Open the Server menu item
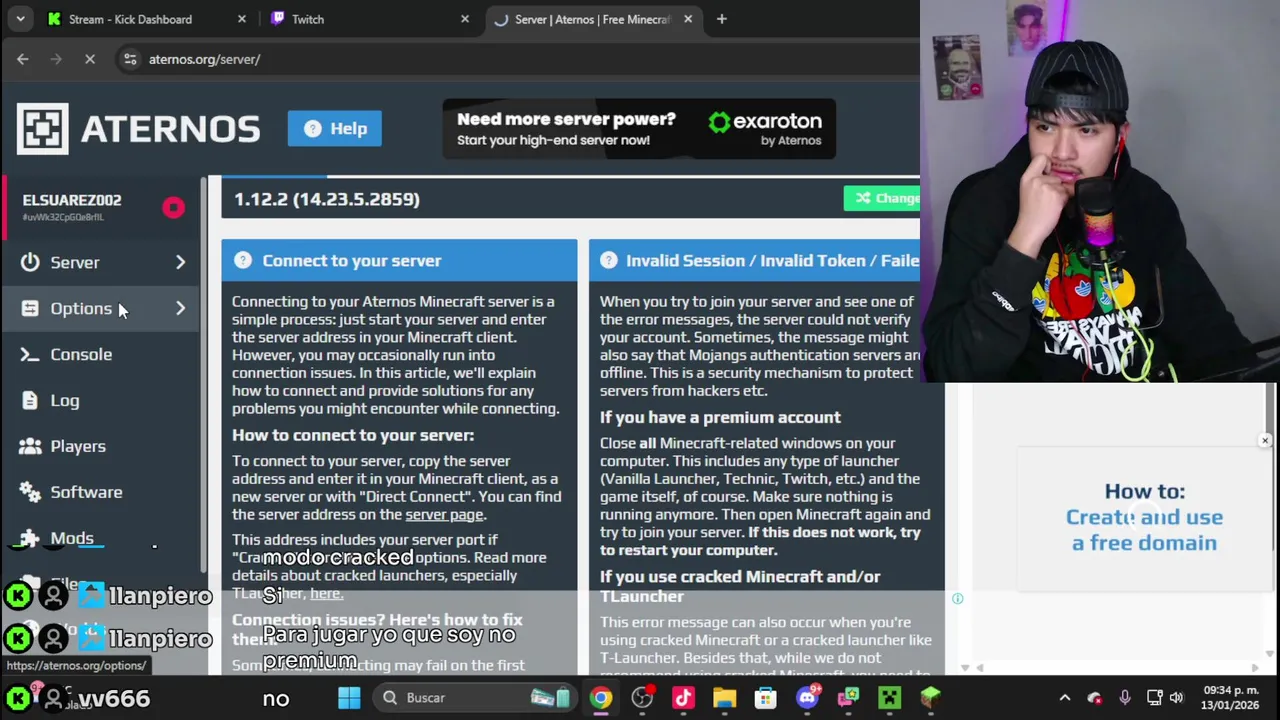The width and height of the screenshot is (1280, 720). [75, 262]
